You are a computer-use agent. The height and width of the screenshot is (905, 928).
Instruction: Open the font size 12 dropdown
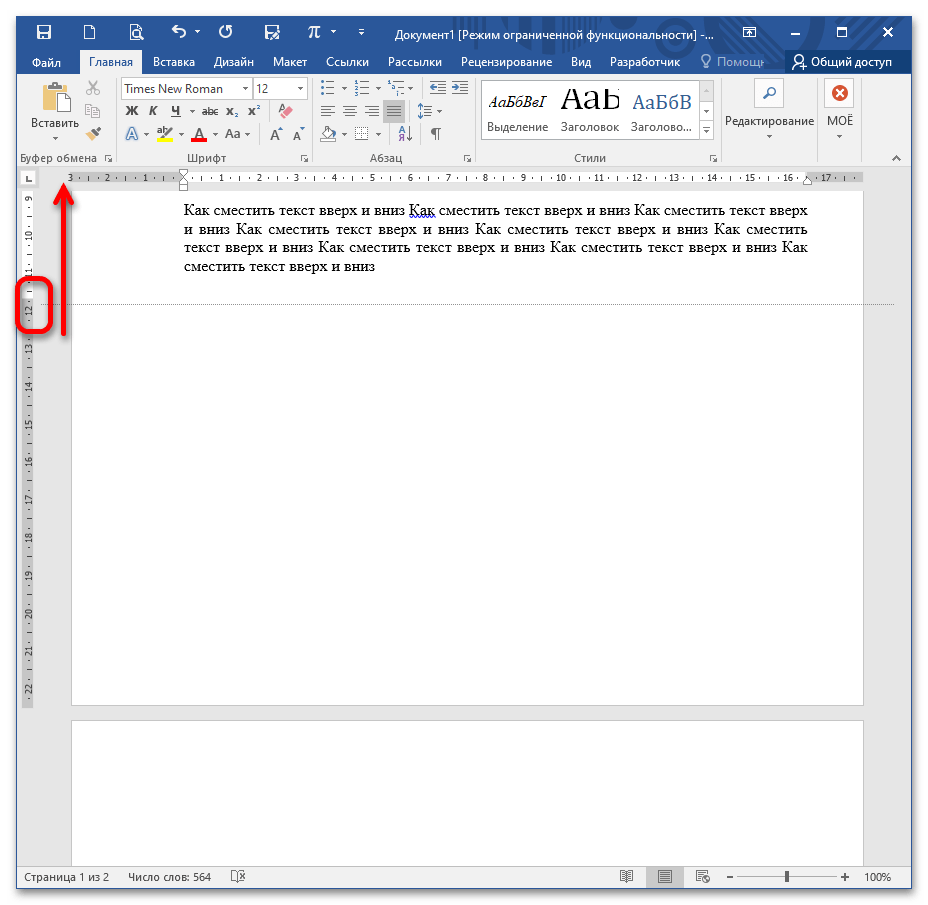(299, 89)
